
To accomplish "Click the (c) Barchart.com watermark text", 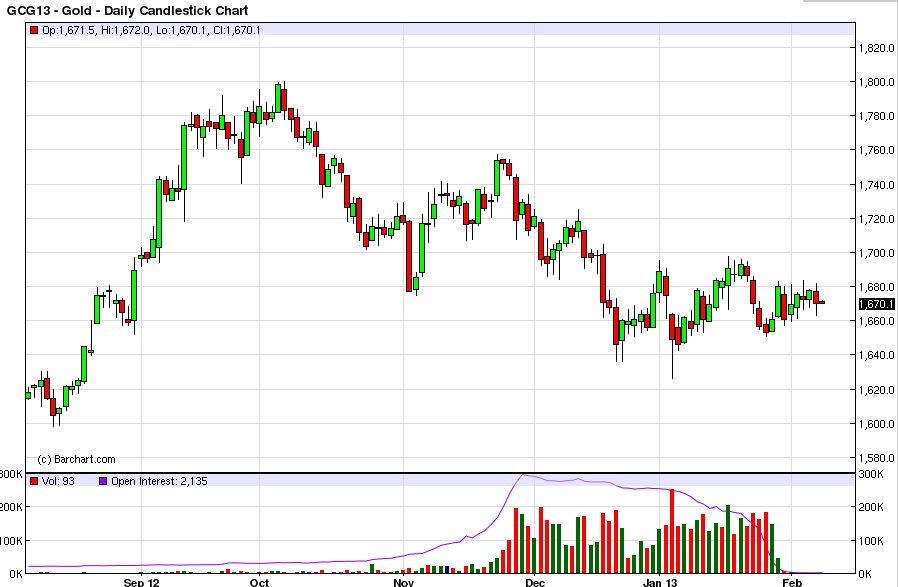I will coord(76,459).
